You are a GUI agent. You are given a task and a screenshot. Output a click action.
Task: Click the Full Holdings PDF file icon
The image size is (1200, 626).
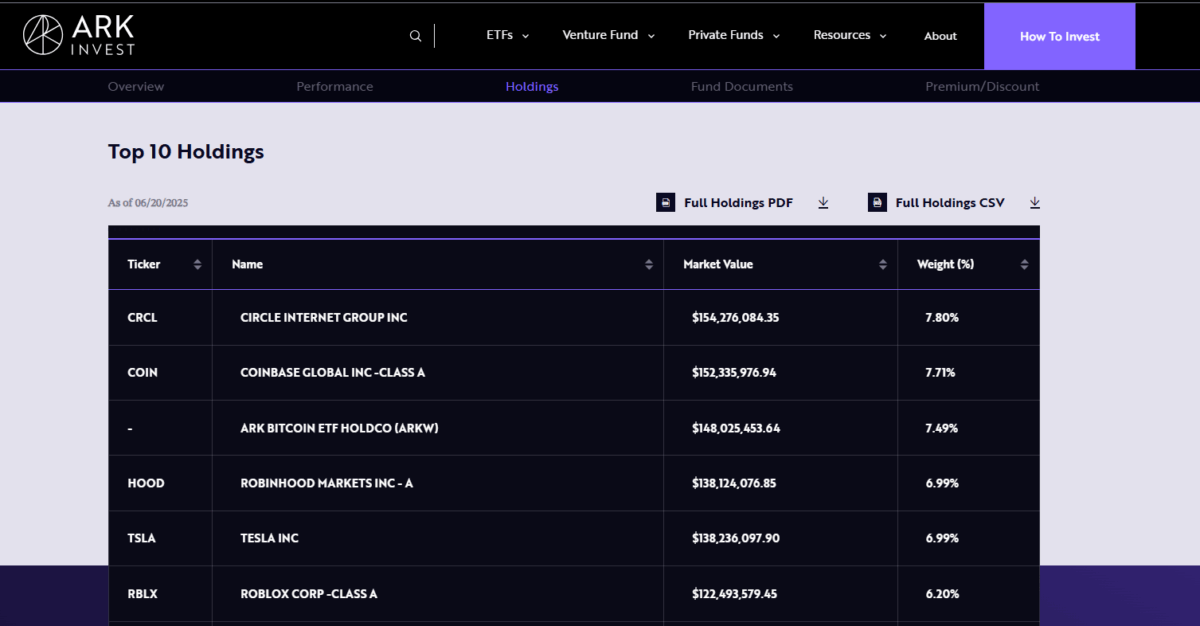[666, 202]
